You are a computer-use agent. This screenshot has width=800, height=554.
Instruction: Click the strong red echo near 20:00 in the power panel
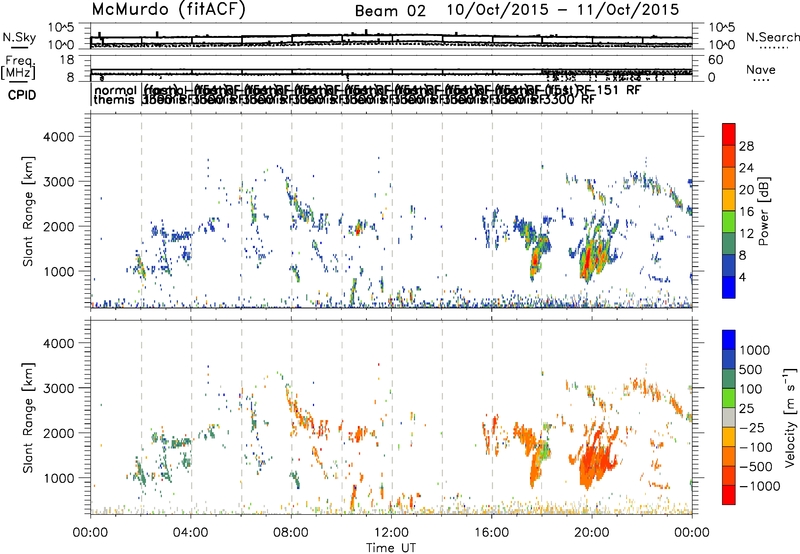point(588,256)
